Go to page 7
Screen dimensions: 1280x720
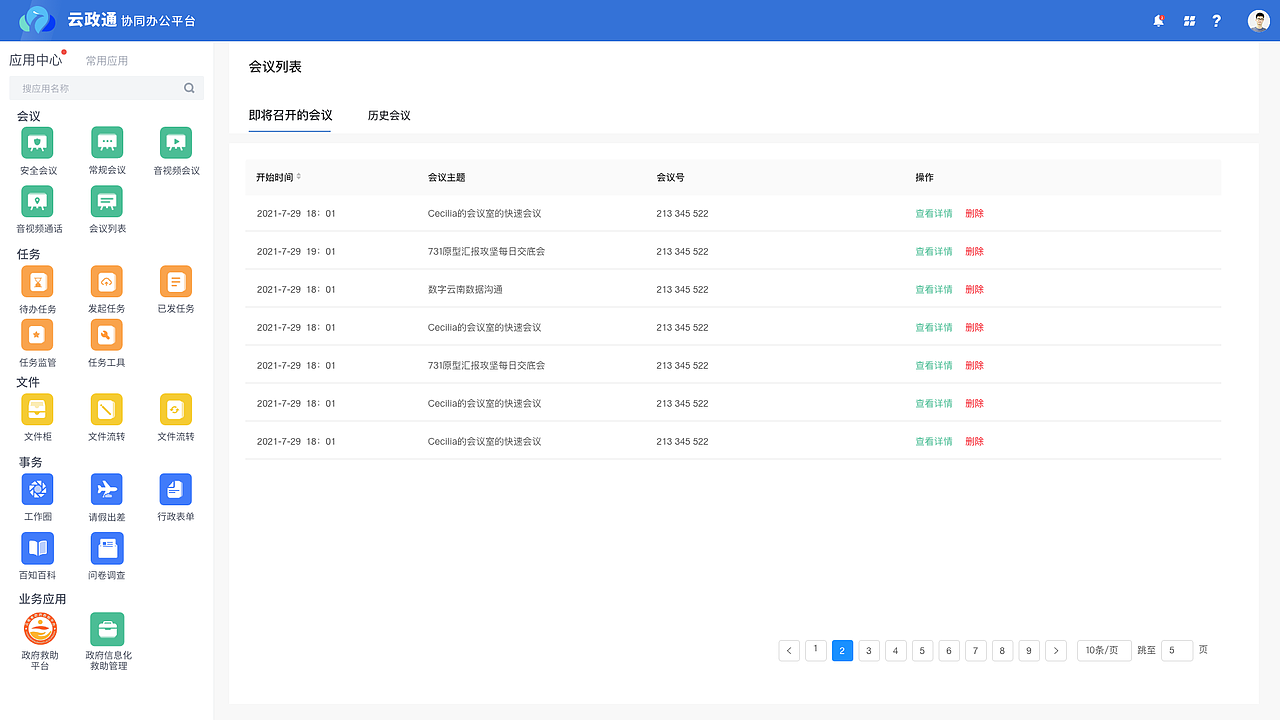point(976,650)
